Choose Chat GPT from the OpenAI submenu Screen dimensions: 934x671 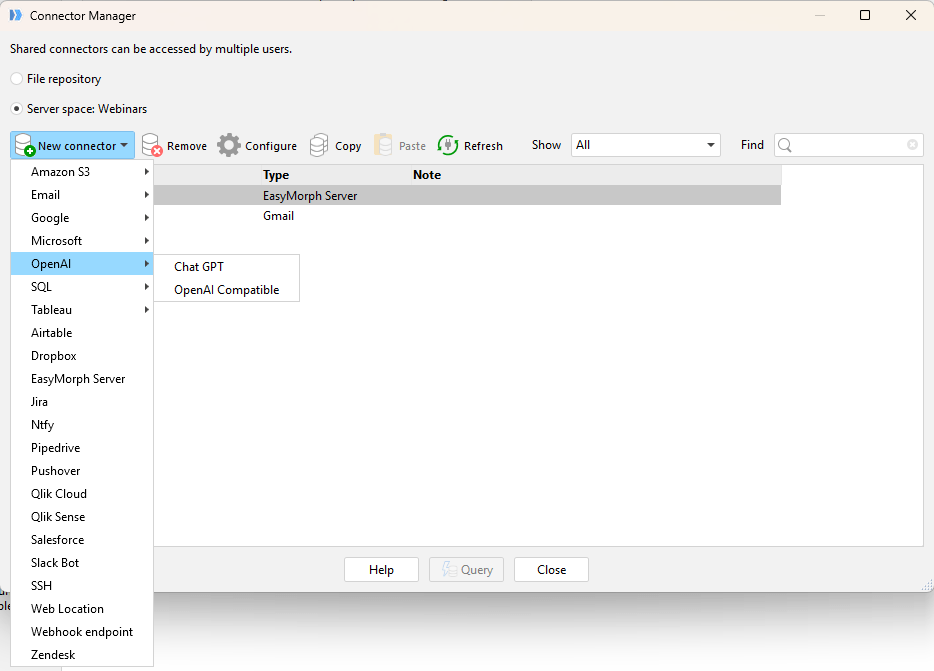tap(226, 267)
